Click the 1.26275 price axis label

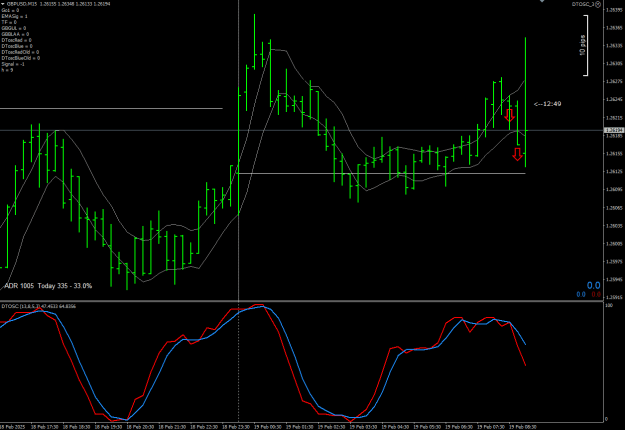[x=614, y=81]
